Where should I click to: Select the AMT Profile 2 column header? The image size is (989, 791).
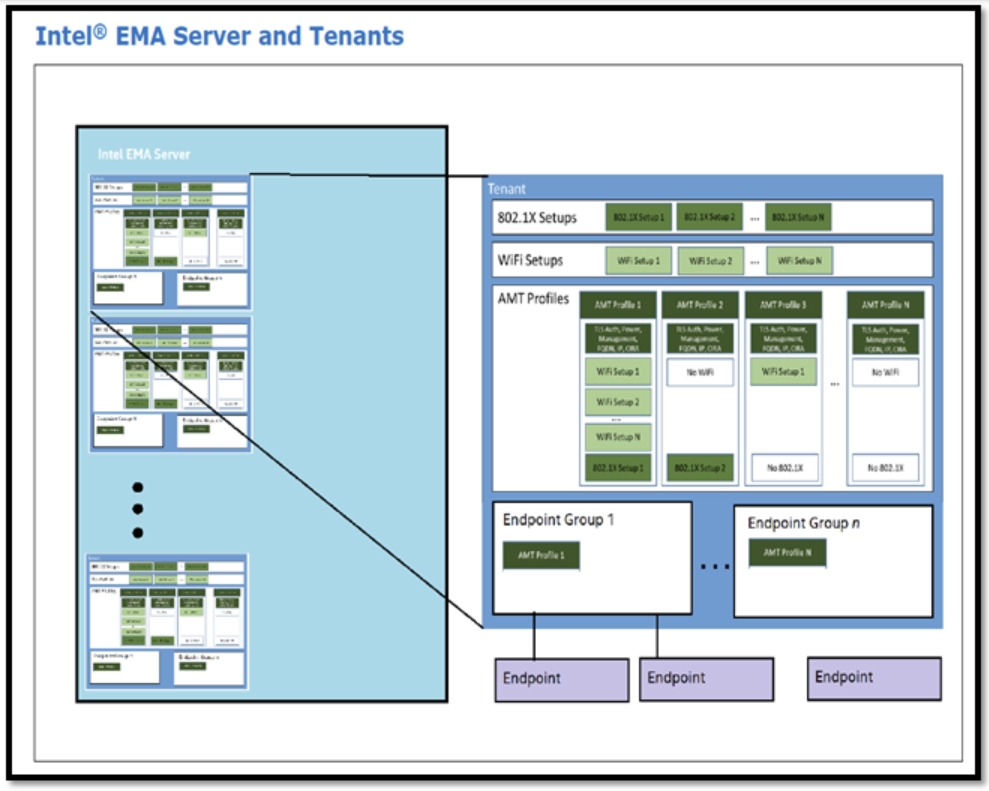[x=700, y=305]
